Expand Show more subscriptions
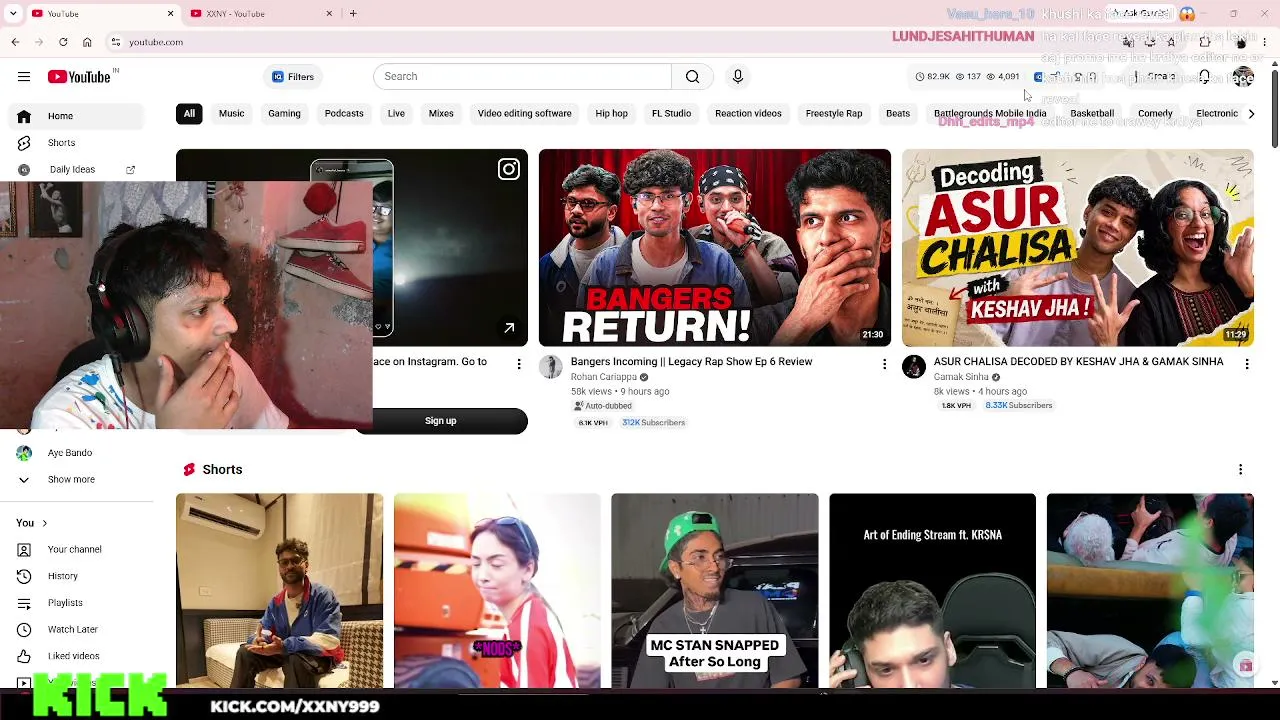This screenshot has height=720, width=1280. point(77,480)
